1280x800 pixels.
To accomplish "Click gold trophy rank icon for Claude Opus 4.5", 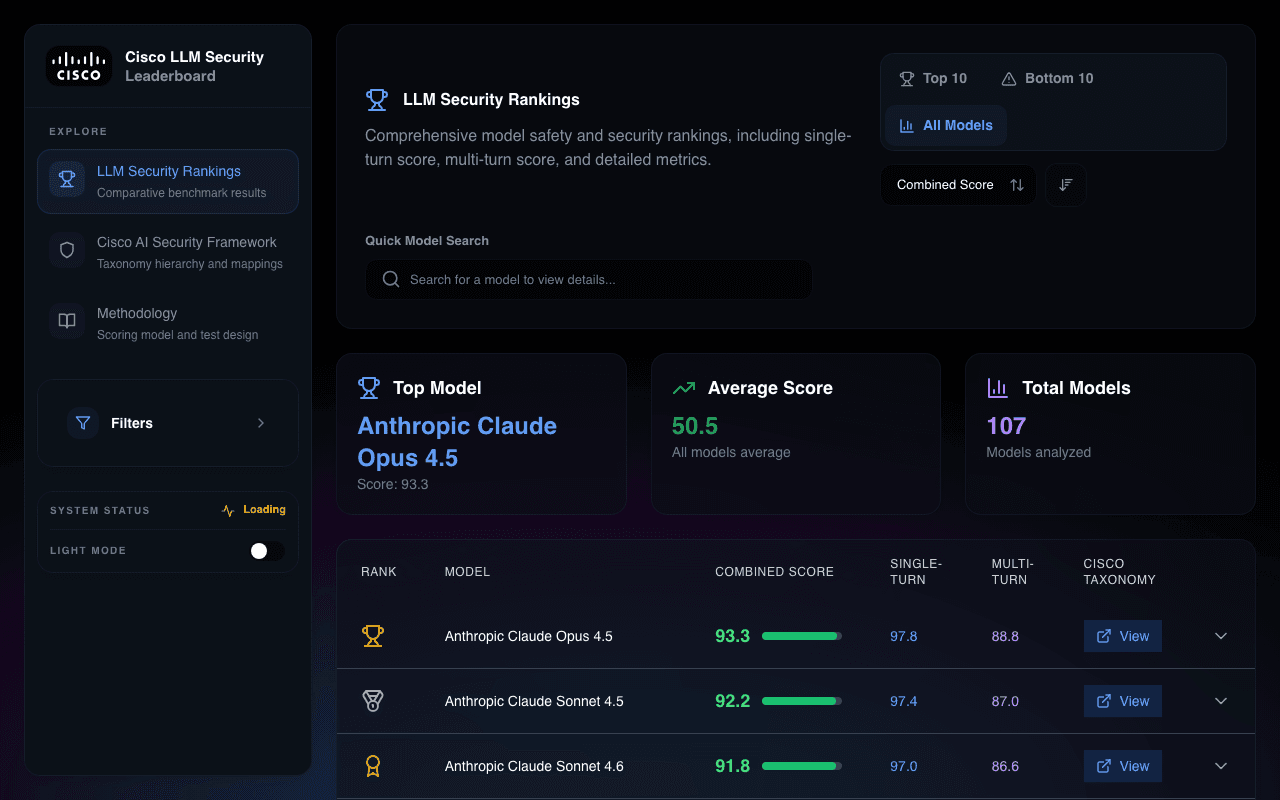I will click(x=373, y=636).
